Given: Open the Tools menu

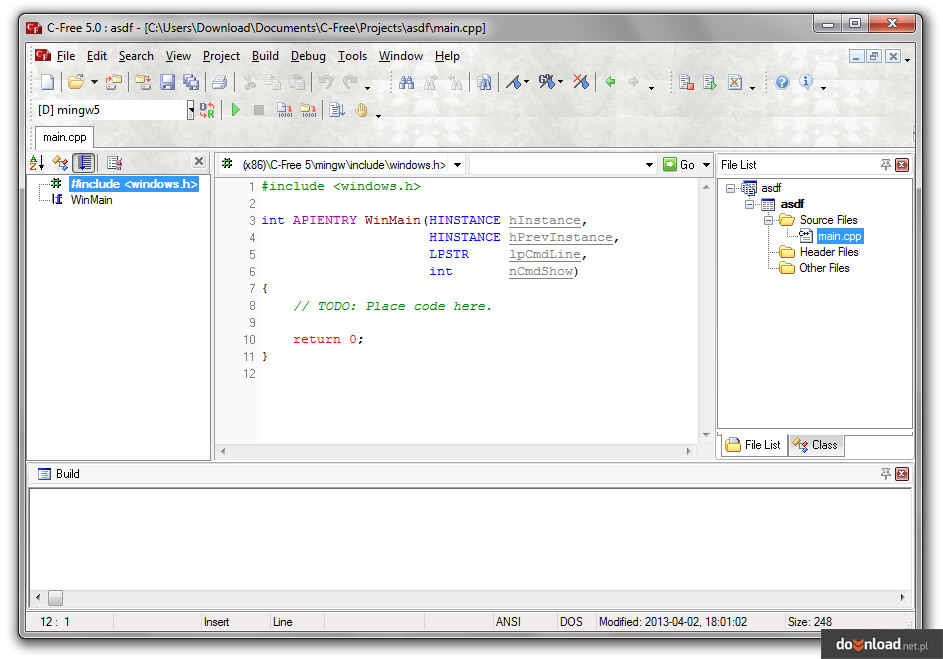Looking at the screenshot, I should click(x=352, y=56).
